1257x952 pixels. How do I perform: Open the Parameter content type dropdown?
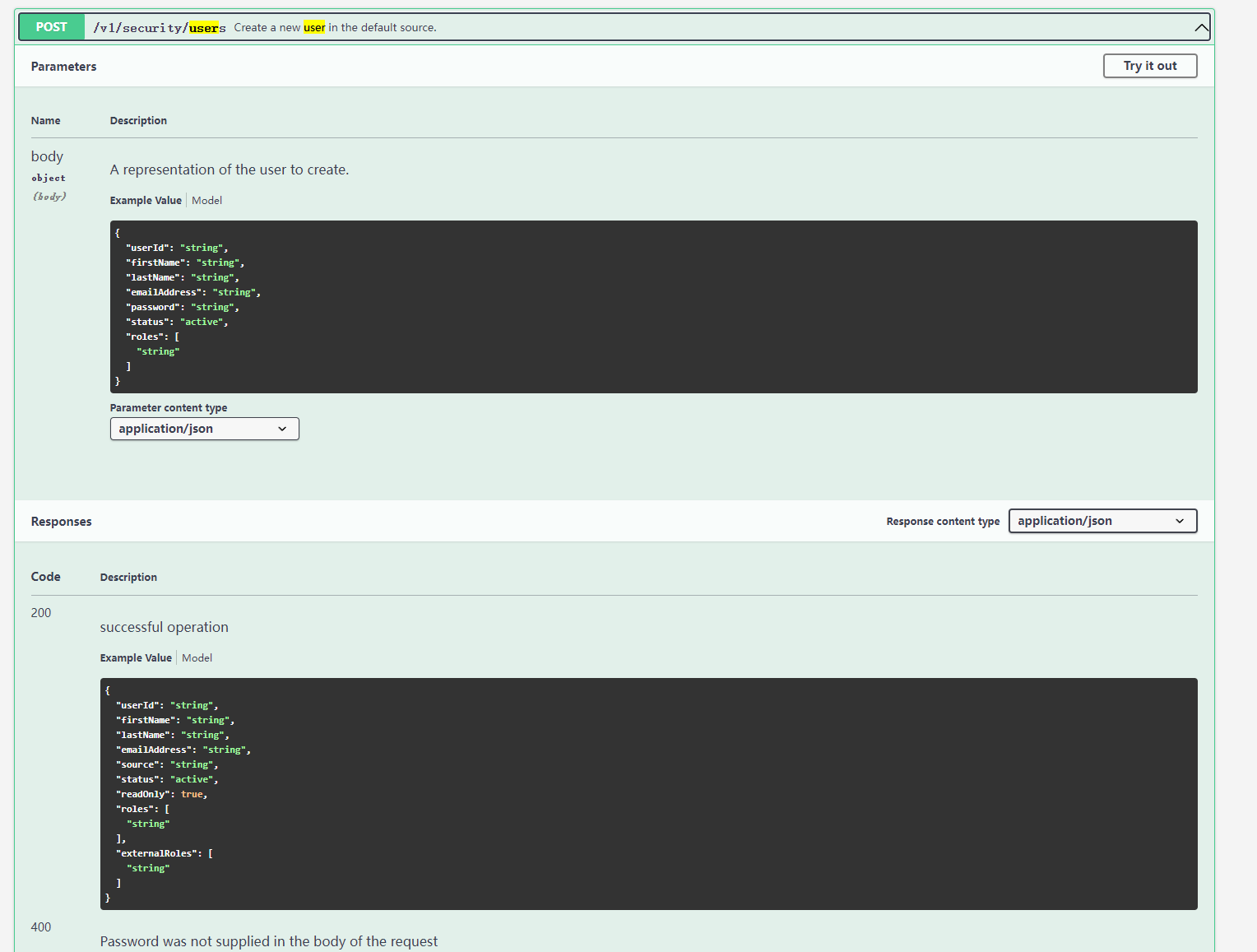pyautogui.click(x=205, y=429)
